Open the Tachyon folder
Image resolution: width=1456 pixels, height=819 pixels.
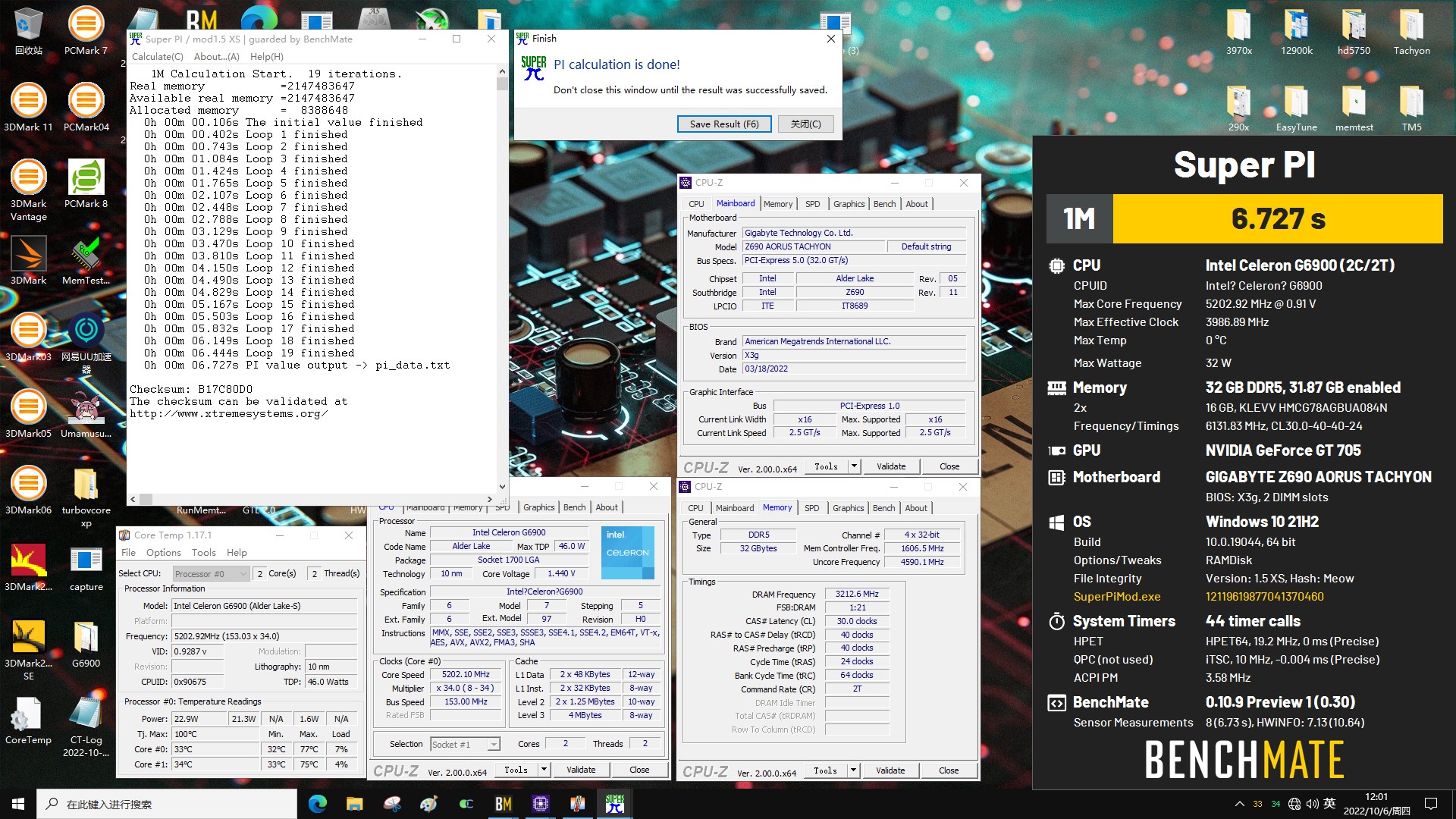click(x=1411, y=30)
